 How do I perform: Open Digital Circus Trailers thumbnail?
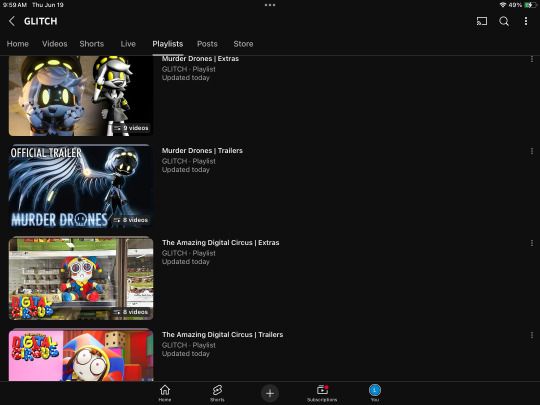click(x=81, y=355)
